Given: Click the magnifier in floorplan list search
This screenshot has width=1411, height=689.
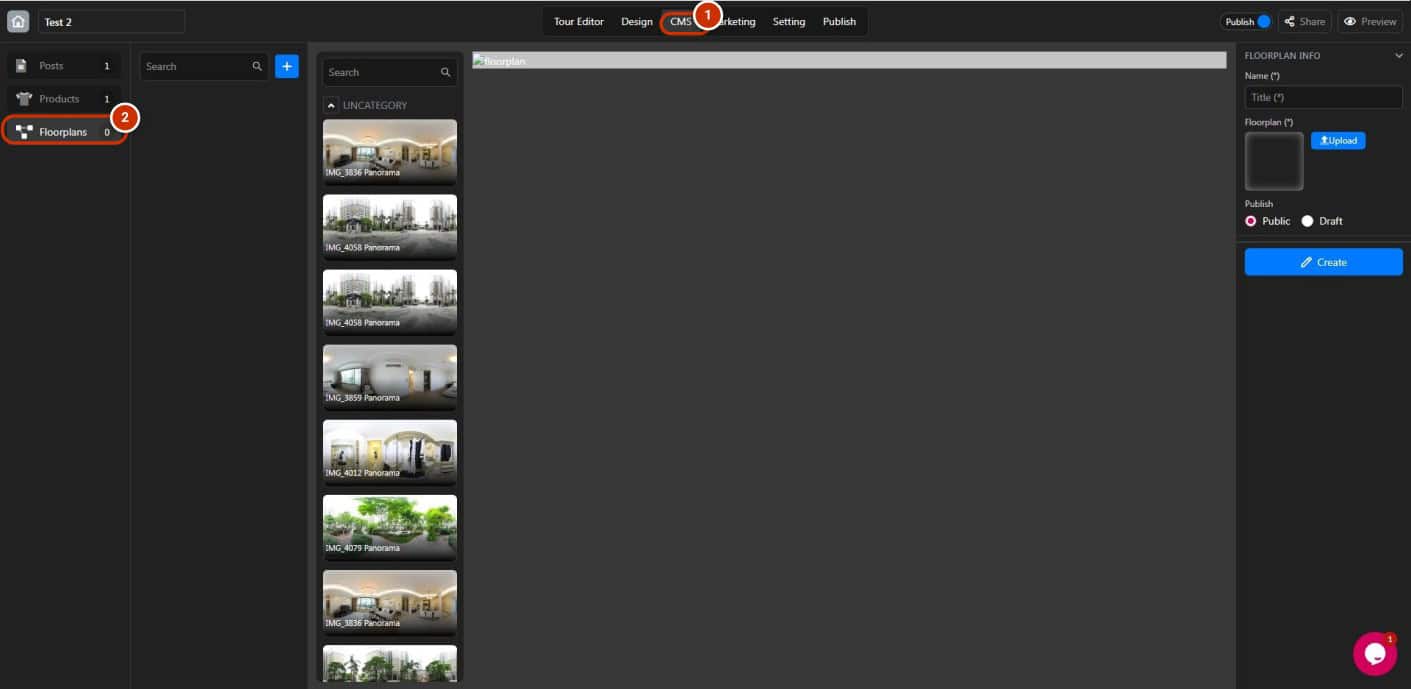Looking at the screenshot, I should point(257,66).
